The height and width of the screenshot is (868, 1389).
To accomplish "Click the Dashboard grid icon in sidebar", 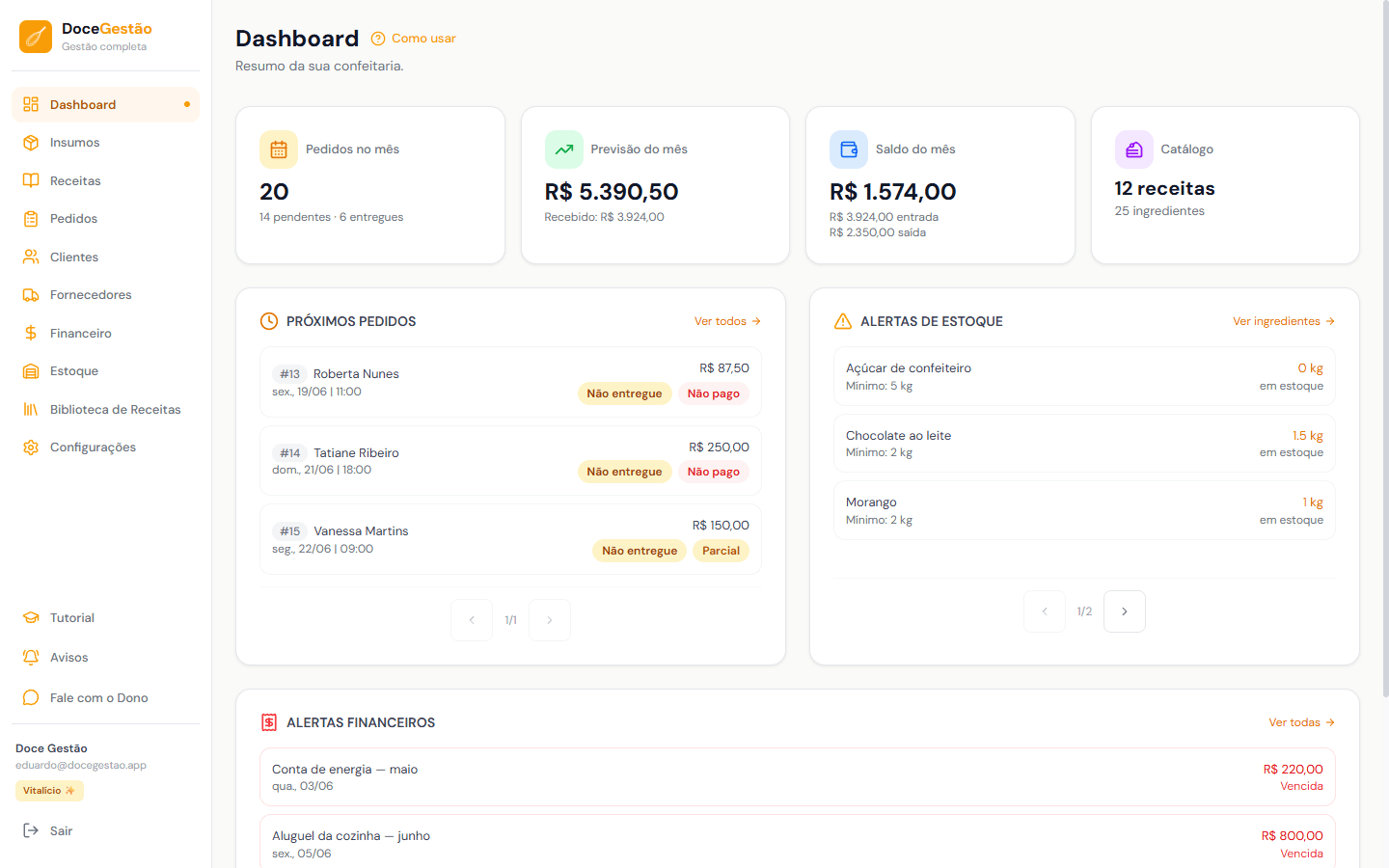I will (31, 104).
